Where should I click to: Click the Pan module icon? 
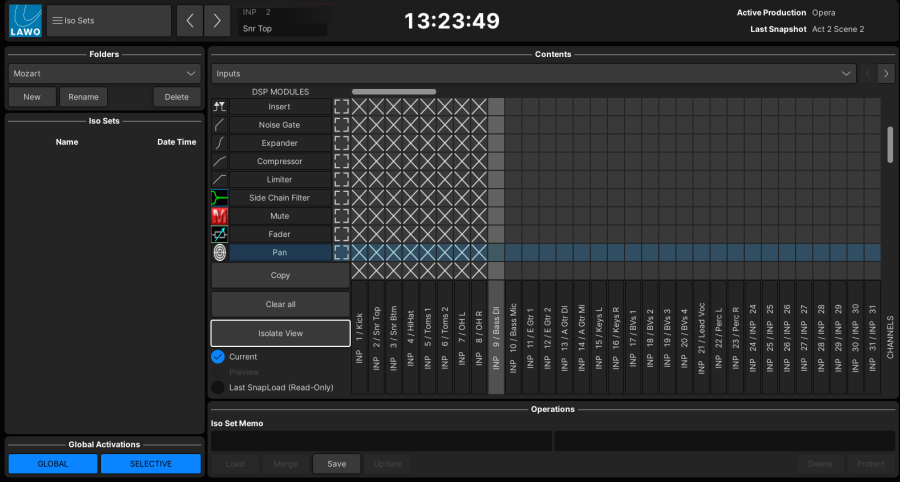point(219,253)
